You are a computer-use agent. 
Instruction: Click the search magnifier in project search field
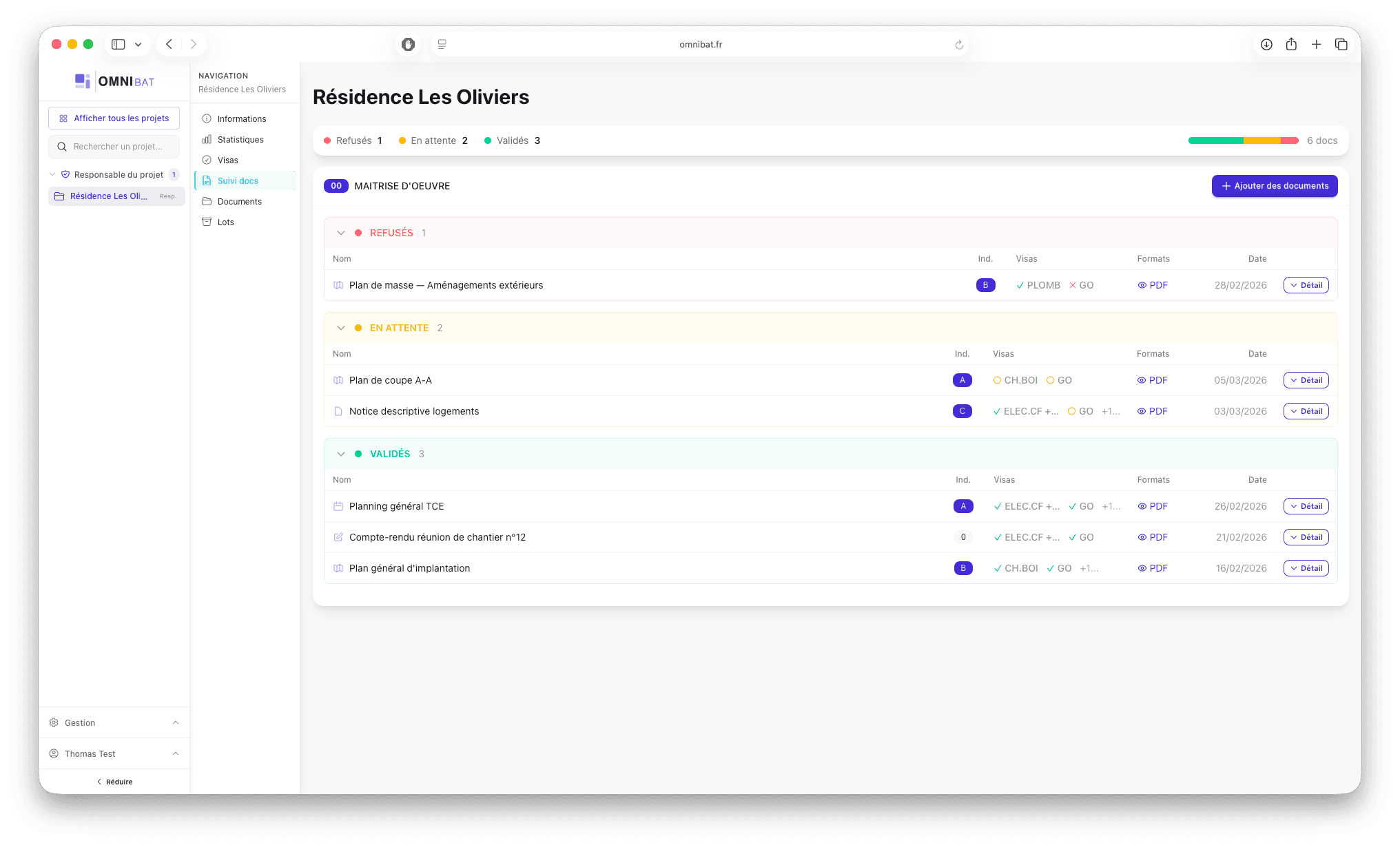(62, 146)
